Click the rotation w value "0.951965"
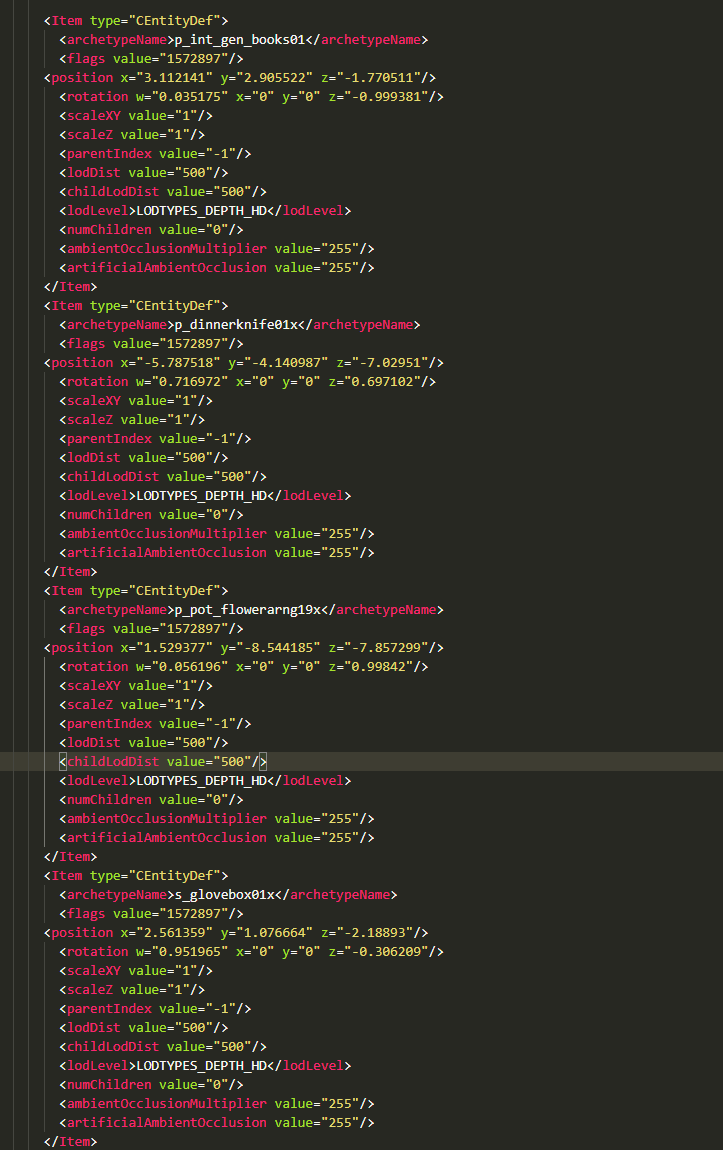 [x=190, y=951]
